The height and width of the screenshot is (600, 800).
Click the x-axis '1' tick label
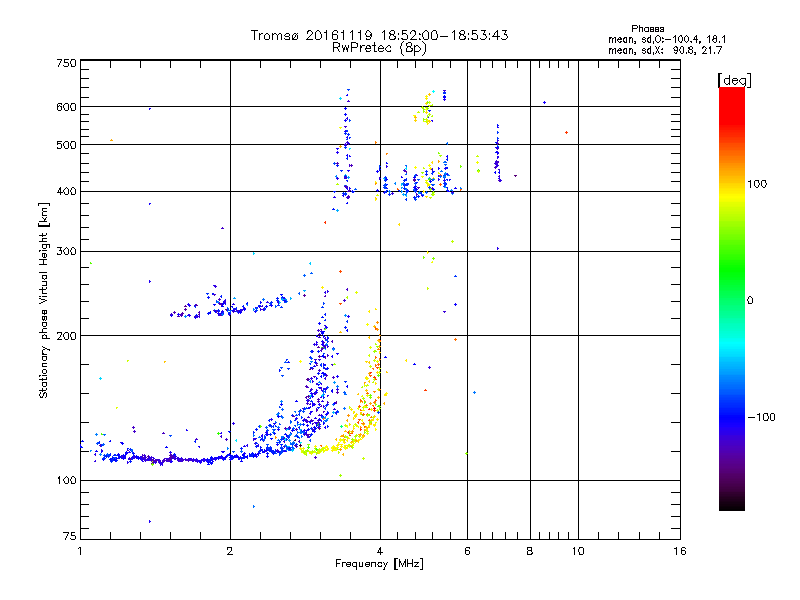click(80, 551)
